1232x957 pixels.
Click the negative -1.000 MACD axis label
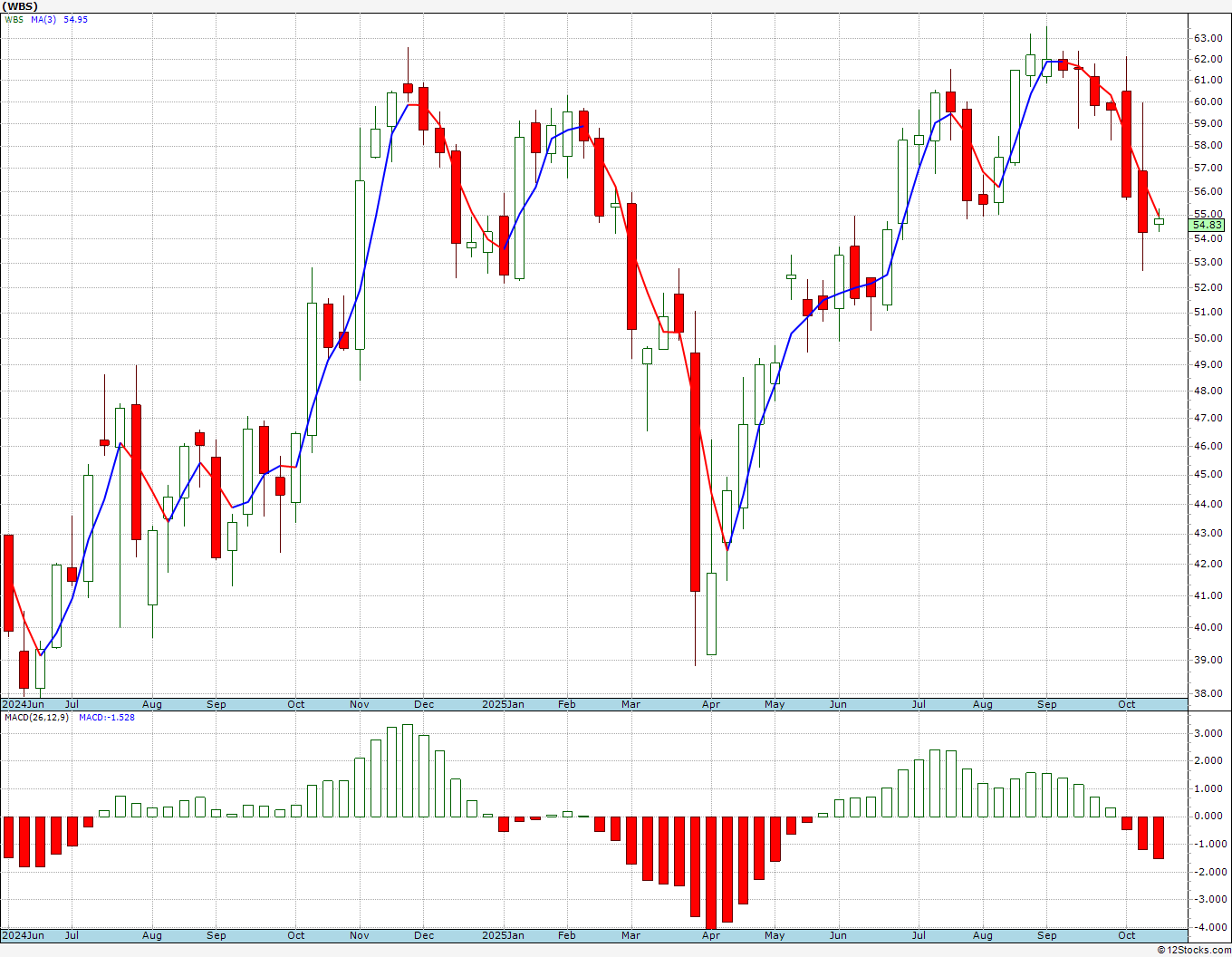pos(1209,844)
